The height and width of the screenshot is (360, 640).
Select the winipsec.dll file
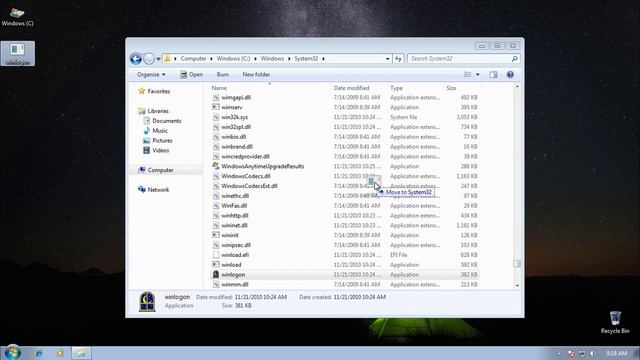[236, 245]
